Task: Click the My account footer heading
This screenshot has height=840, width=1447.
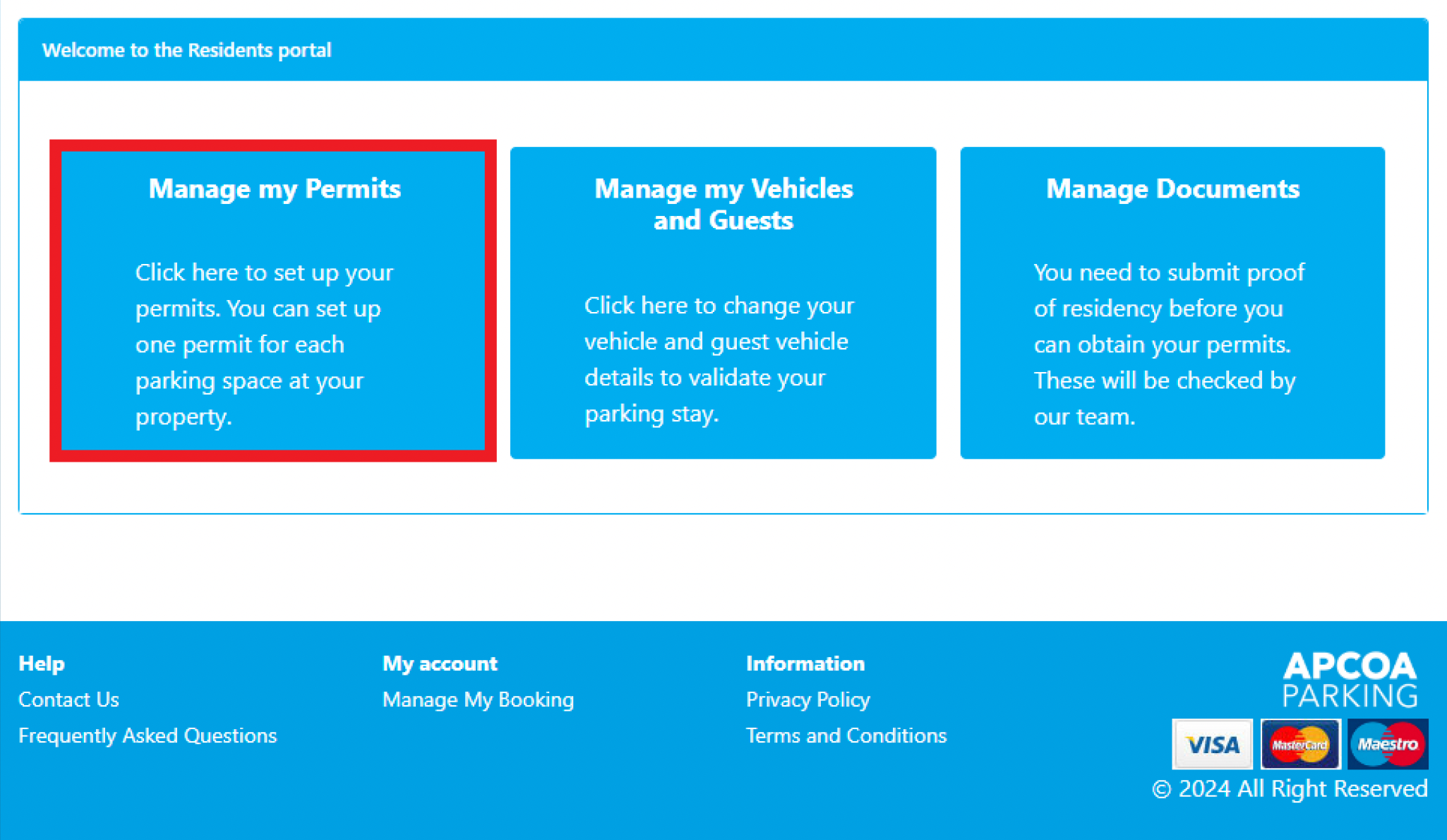Action: point(440,664)
